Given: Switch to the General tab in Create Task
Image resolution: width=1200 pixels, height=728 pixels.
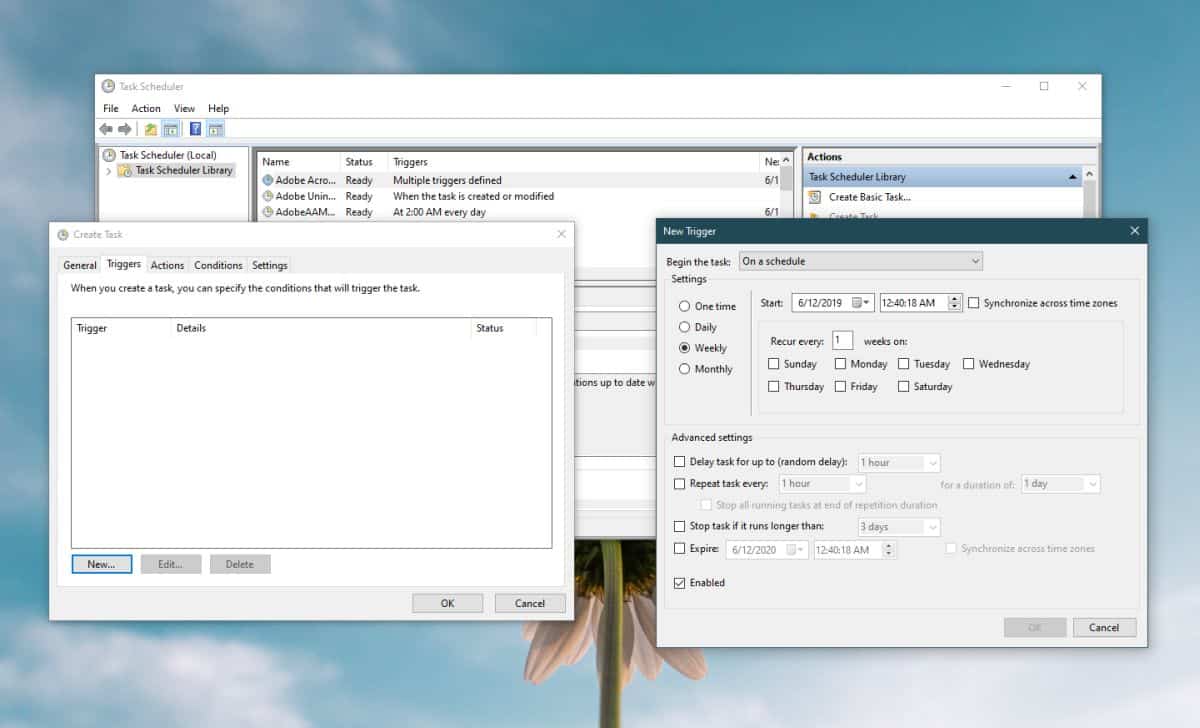Looking at the screenshot, I should coord(80,265).
